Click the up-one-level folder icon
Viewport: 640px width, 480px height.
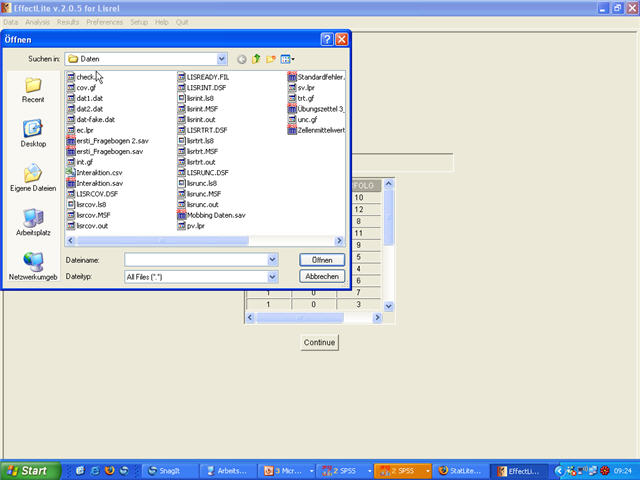point(256,59)
